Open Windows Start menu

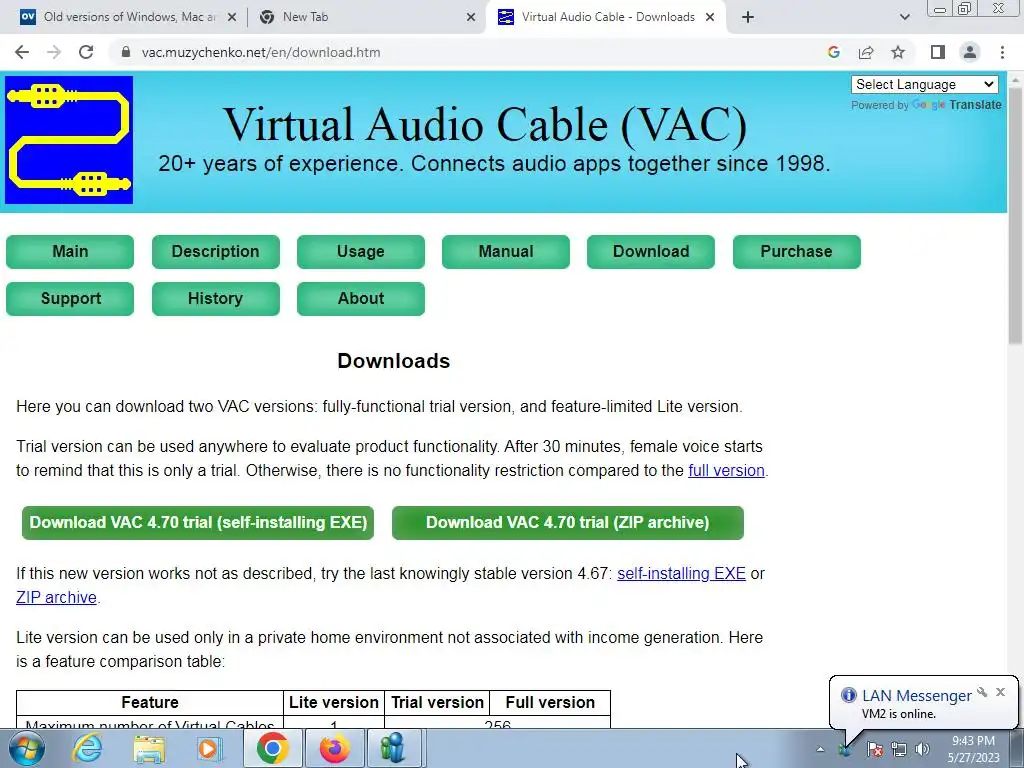26,748
